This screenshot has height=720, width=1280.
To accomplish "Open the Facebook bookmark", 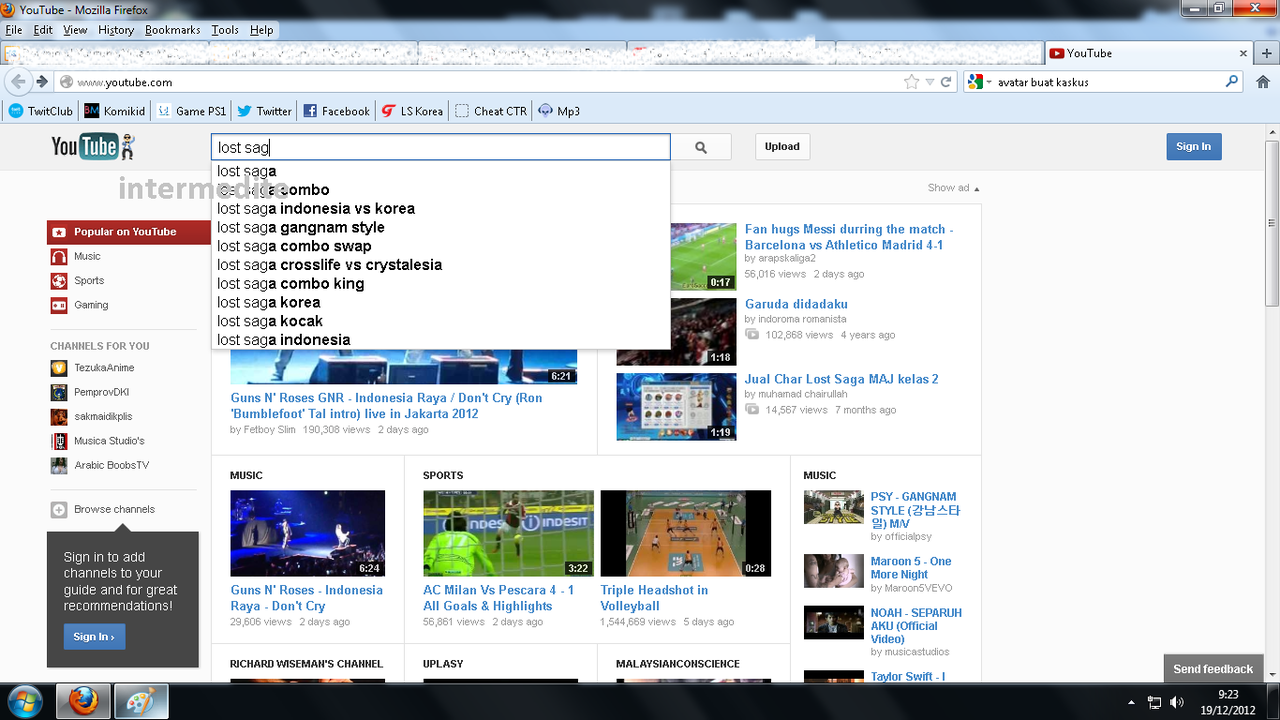I will pos(336,111).
